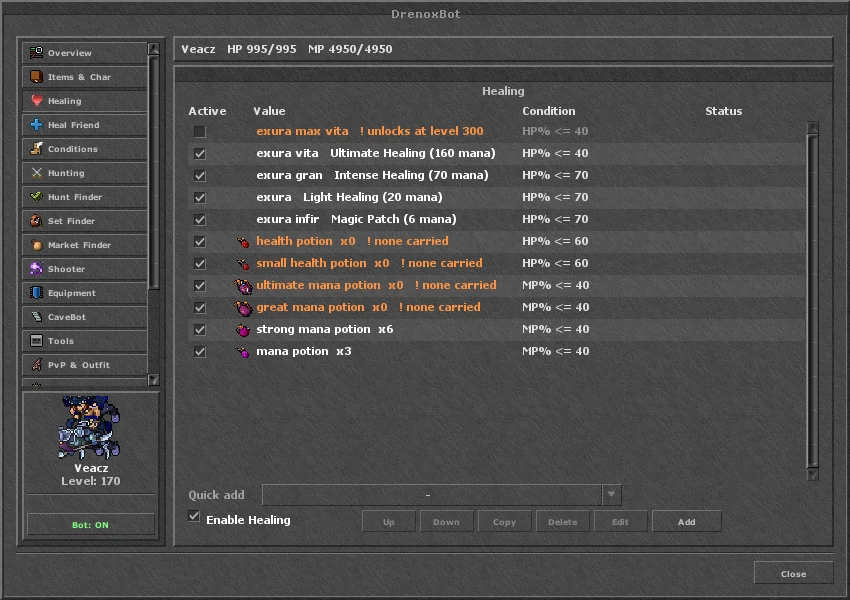The image size is (850, 600).
Task: Click the Quick add combo box field
Action: coord(441,495)
